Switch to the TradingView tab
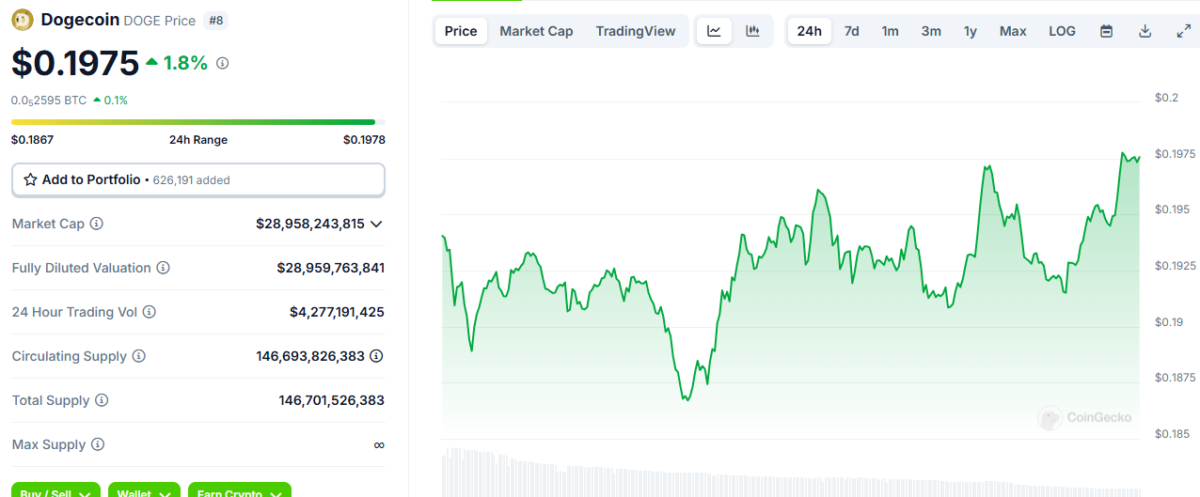The height and width of the screenshot is (497, 1200). coord(635,31)
